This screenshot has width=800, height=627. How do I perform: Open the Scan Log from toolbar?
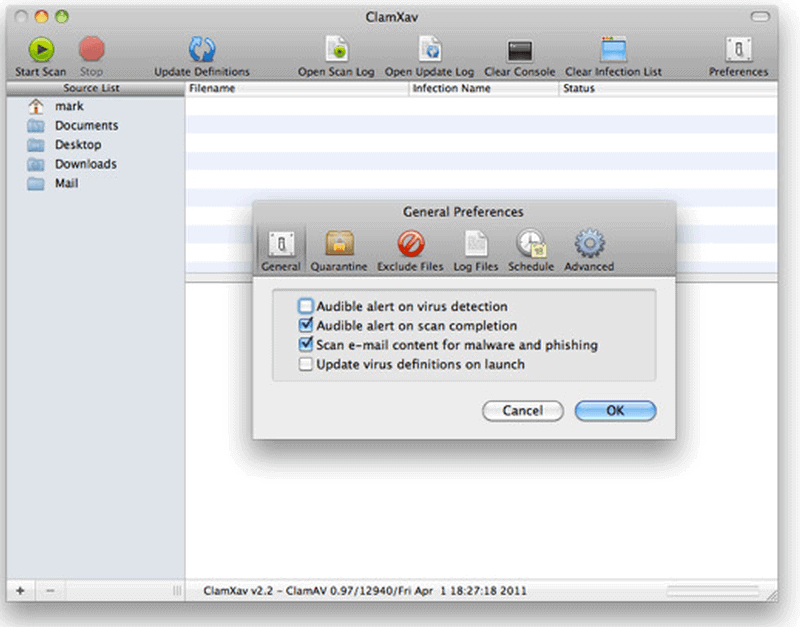point(337,50)
